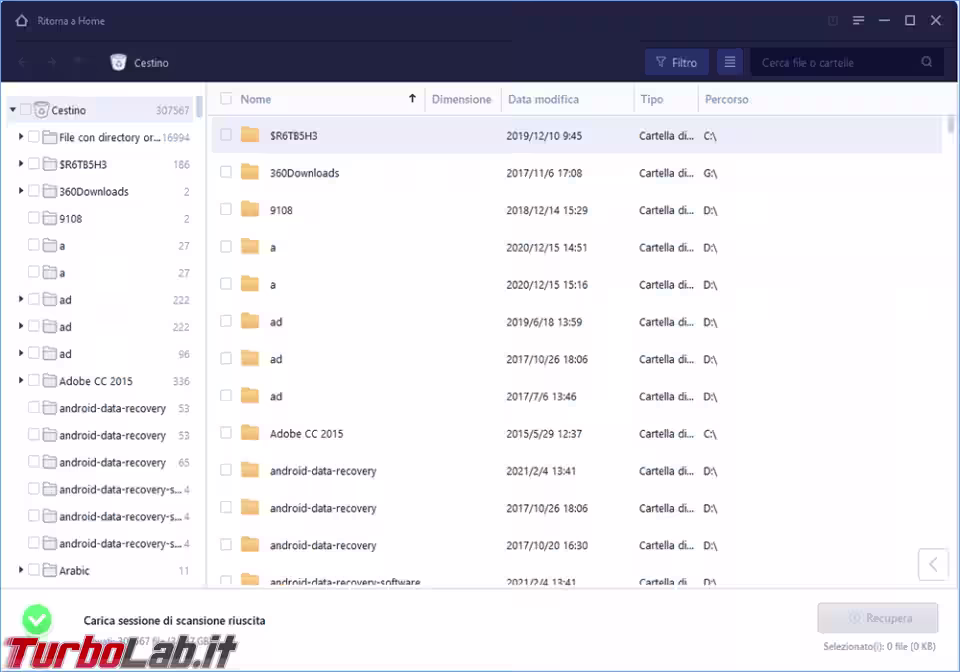Click the Cestino recycle bin icon in toolbar
Screen dimensions: 960x672
118,62
